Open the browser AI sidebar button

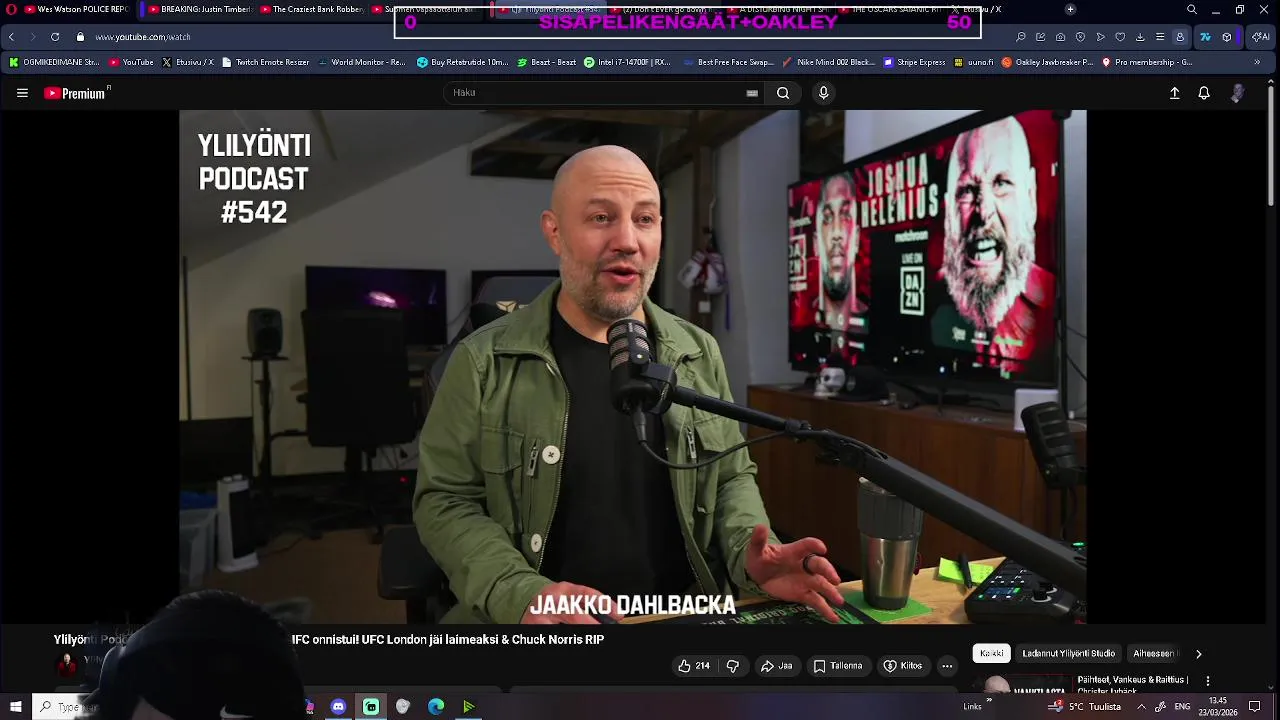(1262, 37)
